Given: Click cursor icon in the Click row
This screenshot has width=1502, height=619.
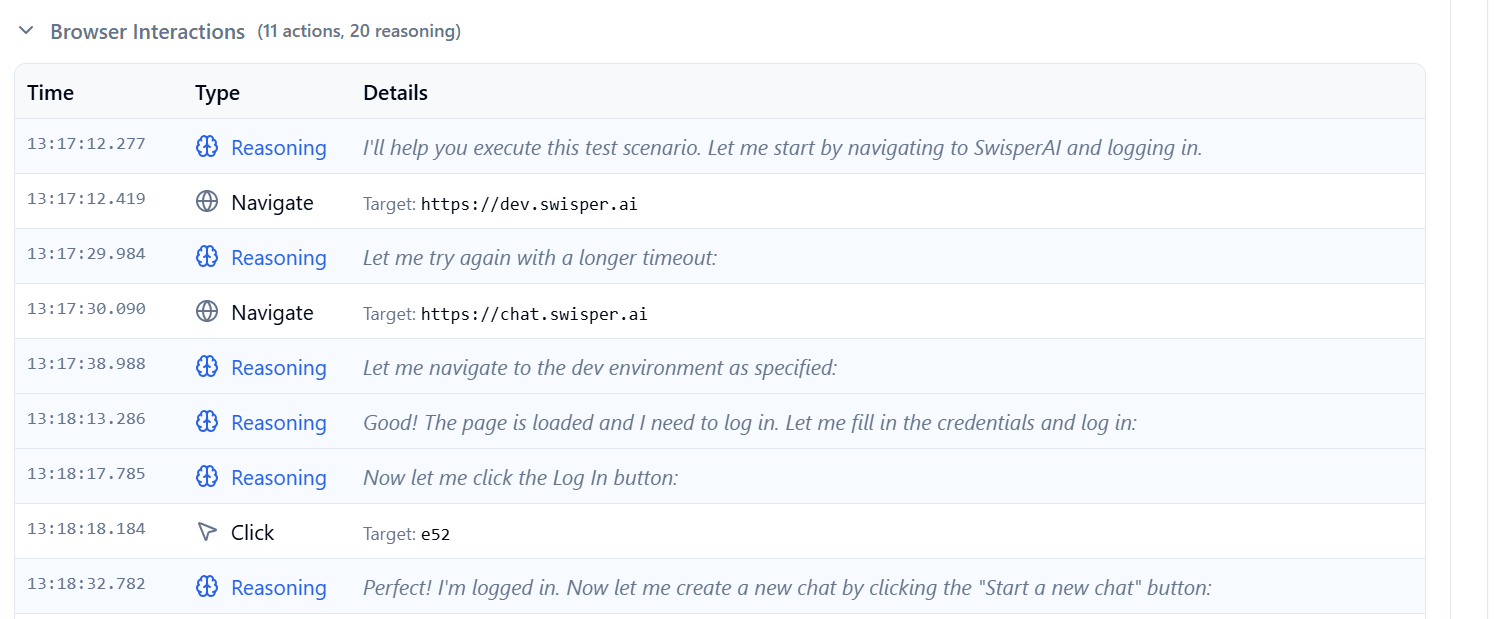Looking at the screenshot, I should click(207, 532).
